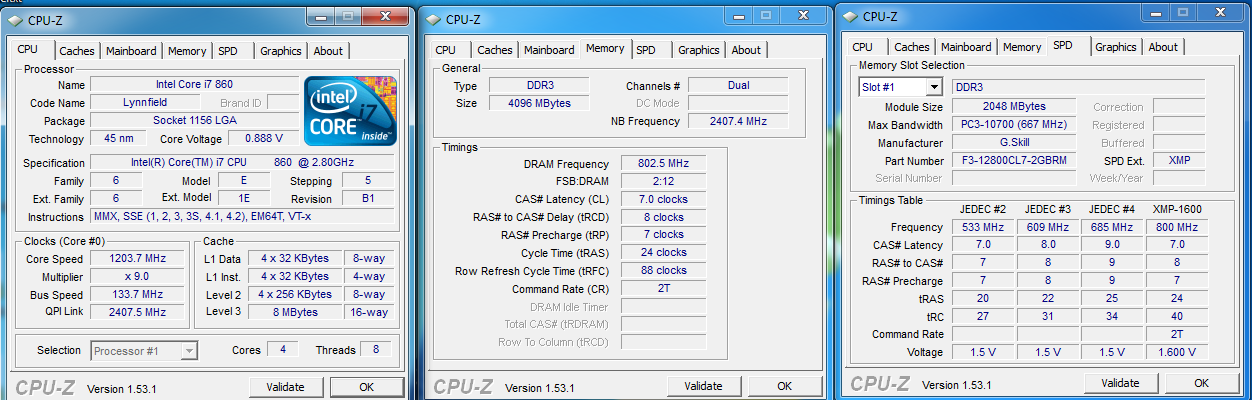Screen dimensions: 1252x400
Task: Click the '88 clocks' tRFC value
Action: [663, 271]
